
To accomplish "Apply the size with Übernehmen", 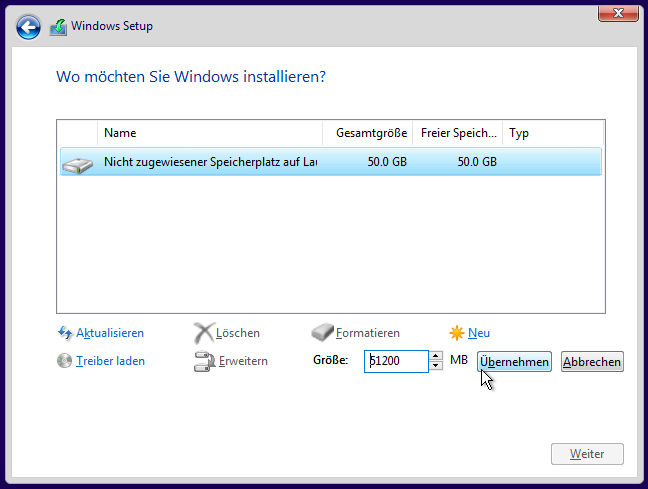I will (x=514, y=362).
